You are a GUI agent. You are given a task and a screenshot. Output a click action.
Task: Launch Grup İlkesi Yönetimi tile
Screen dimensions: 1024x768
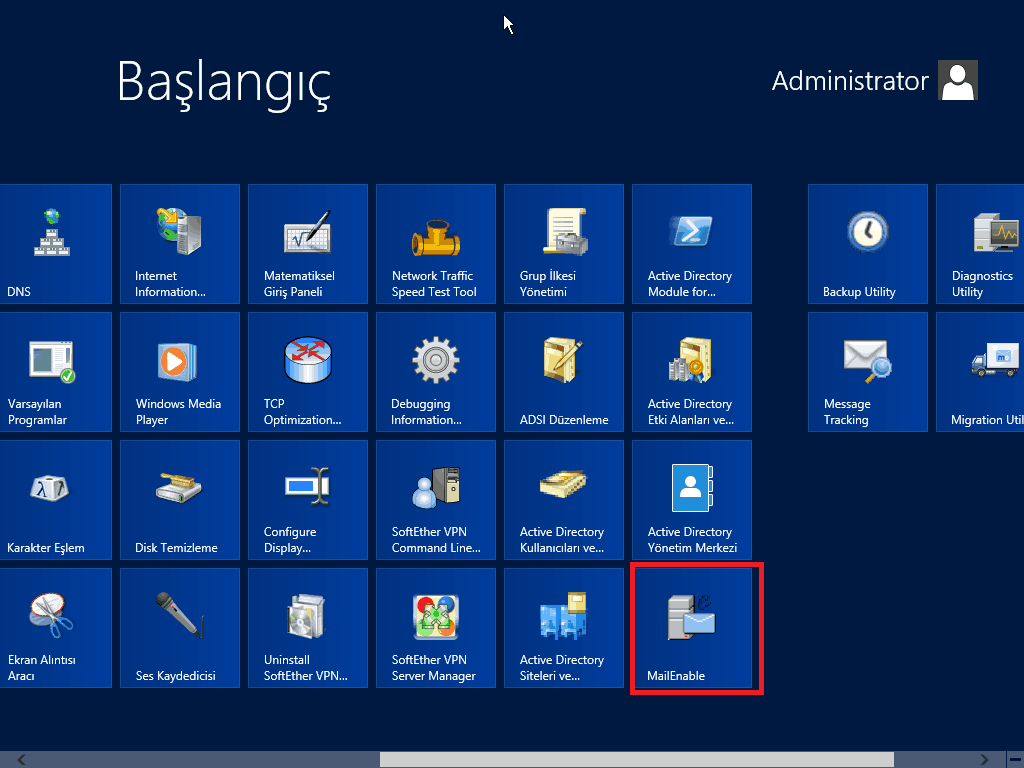point(564,244)
